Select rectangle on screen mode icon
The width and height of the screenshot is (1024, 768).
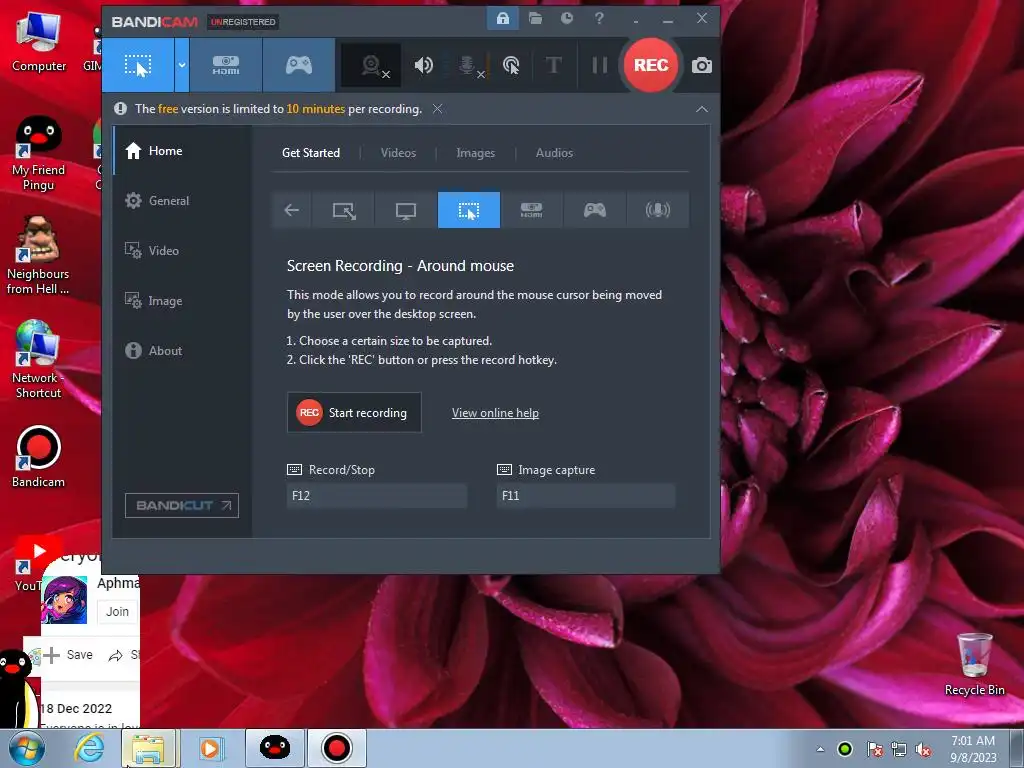pyautogui.click(x=344, y=210)
